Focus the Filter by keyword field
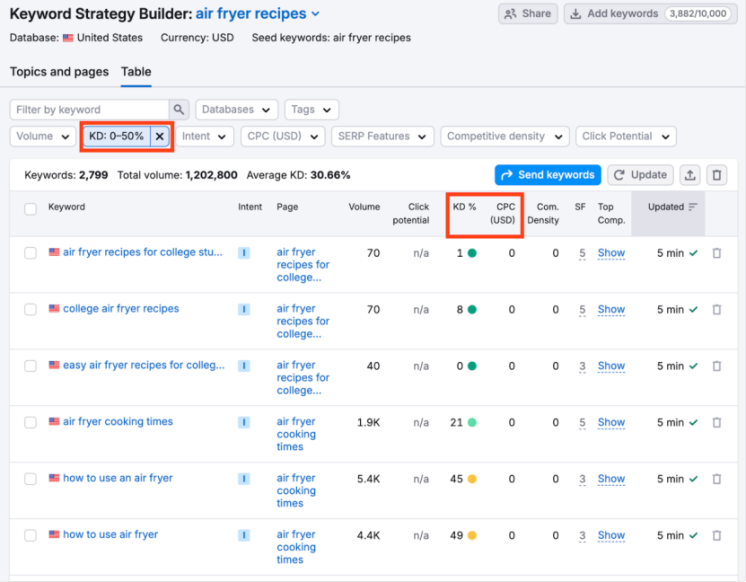This screenshot has width=746, height=582. pyautogui.click(x=88, y=110)
